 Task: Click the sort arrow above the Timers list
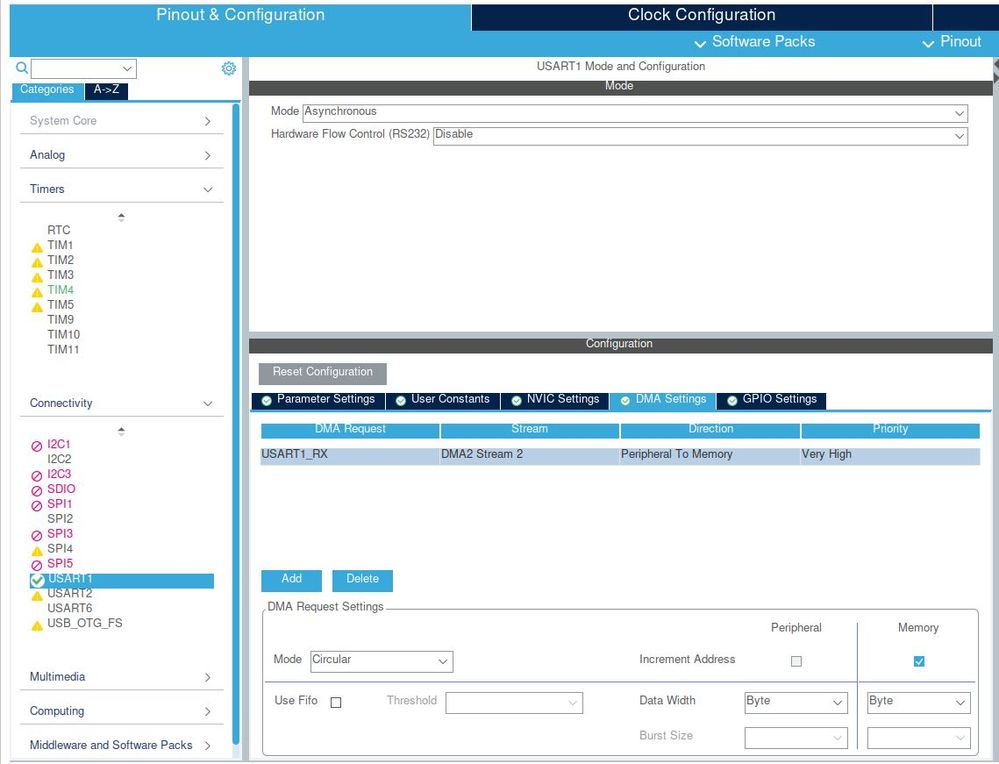point(121,217)
